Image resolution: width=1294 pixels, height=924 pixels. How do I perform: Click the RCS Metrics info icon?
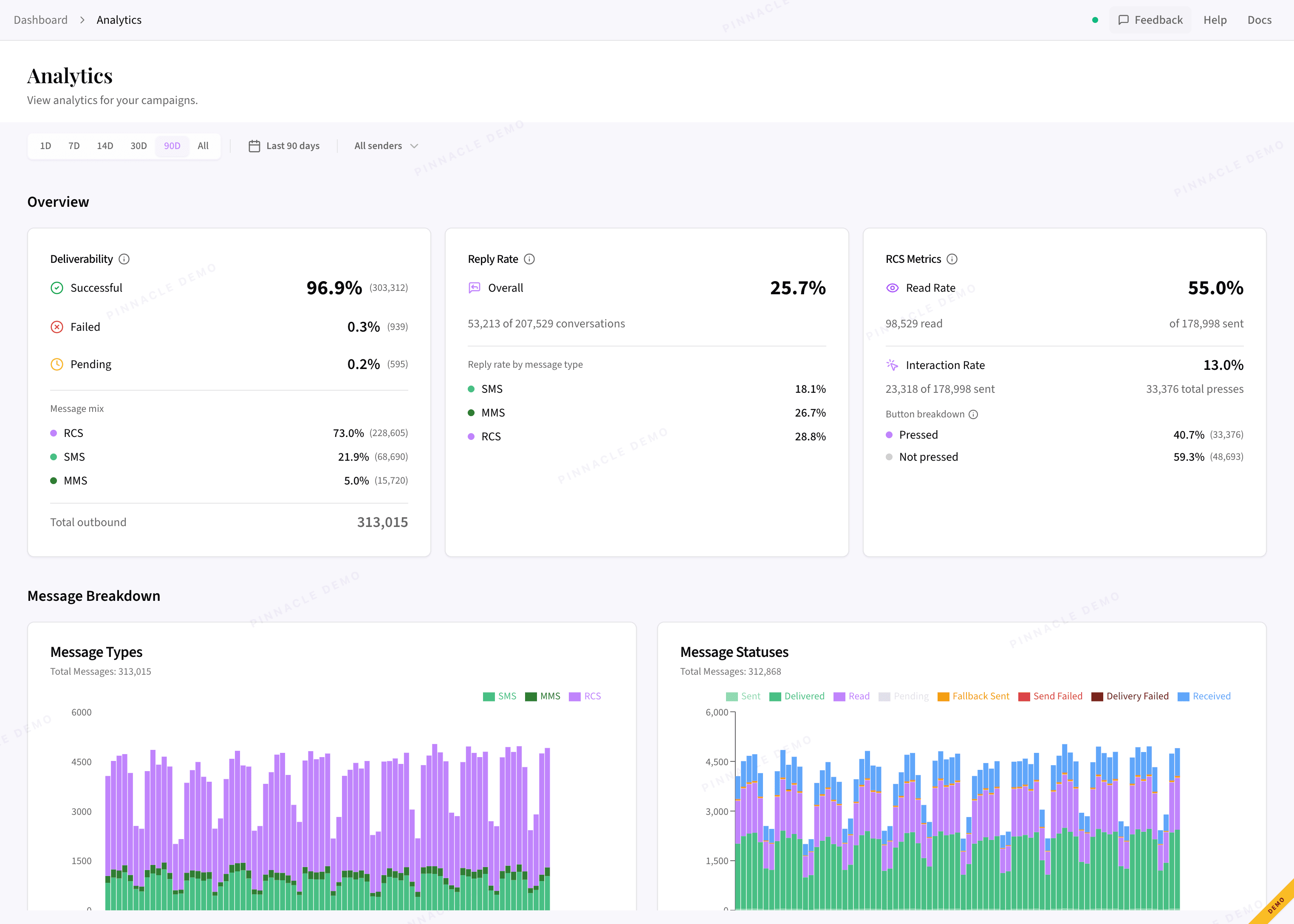952,259
